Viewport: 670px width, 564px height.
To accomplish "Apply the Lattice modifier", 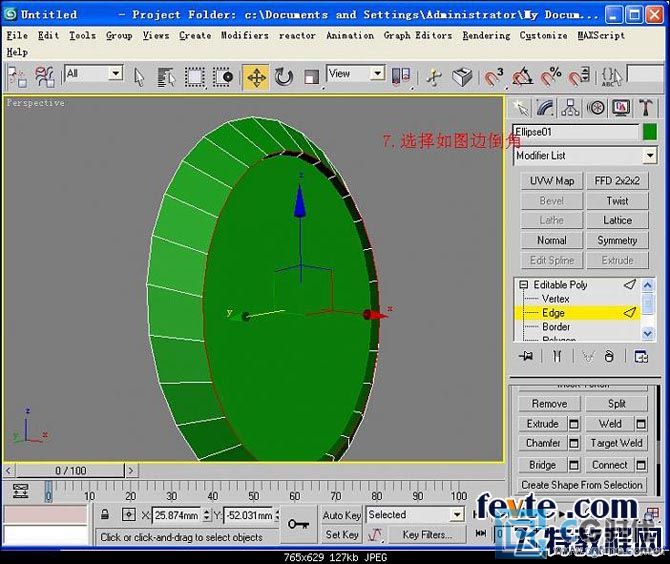I will [617, 220].
